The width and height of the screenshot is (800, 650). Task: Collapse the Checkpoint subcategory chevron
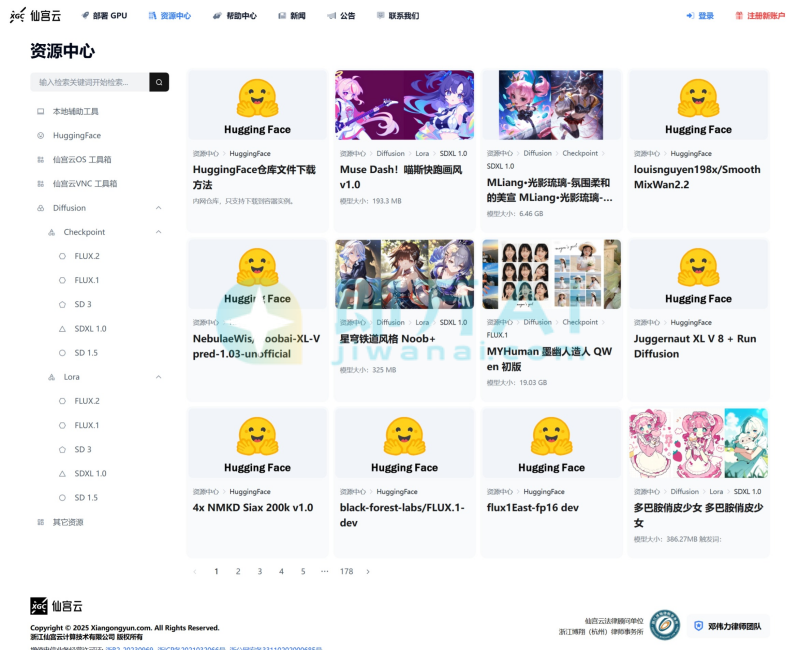tap(159, 232)
